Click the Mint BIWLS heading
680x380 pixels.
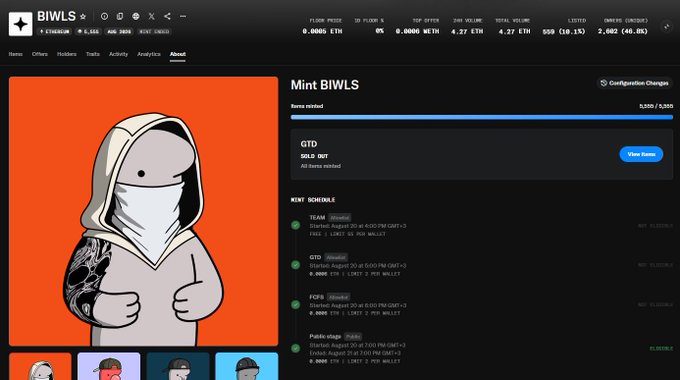tap(325, 85)
